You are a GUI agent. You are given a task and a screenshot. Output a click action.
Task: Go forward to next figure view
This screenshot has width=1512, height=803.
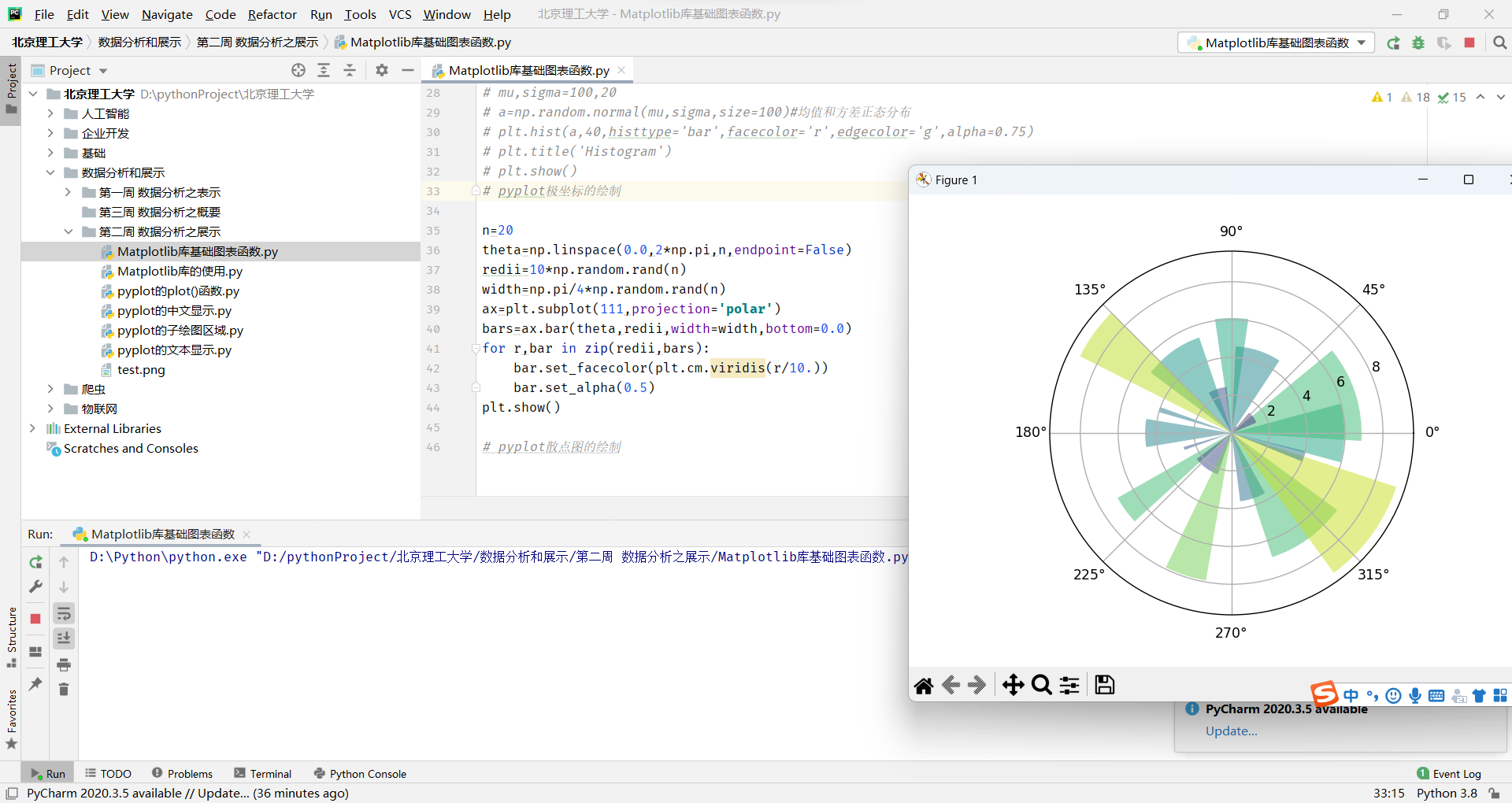coord(977,686)
